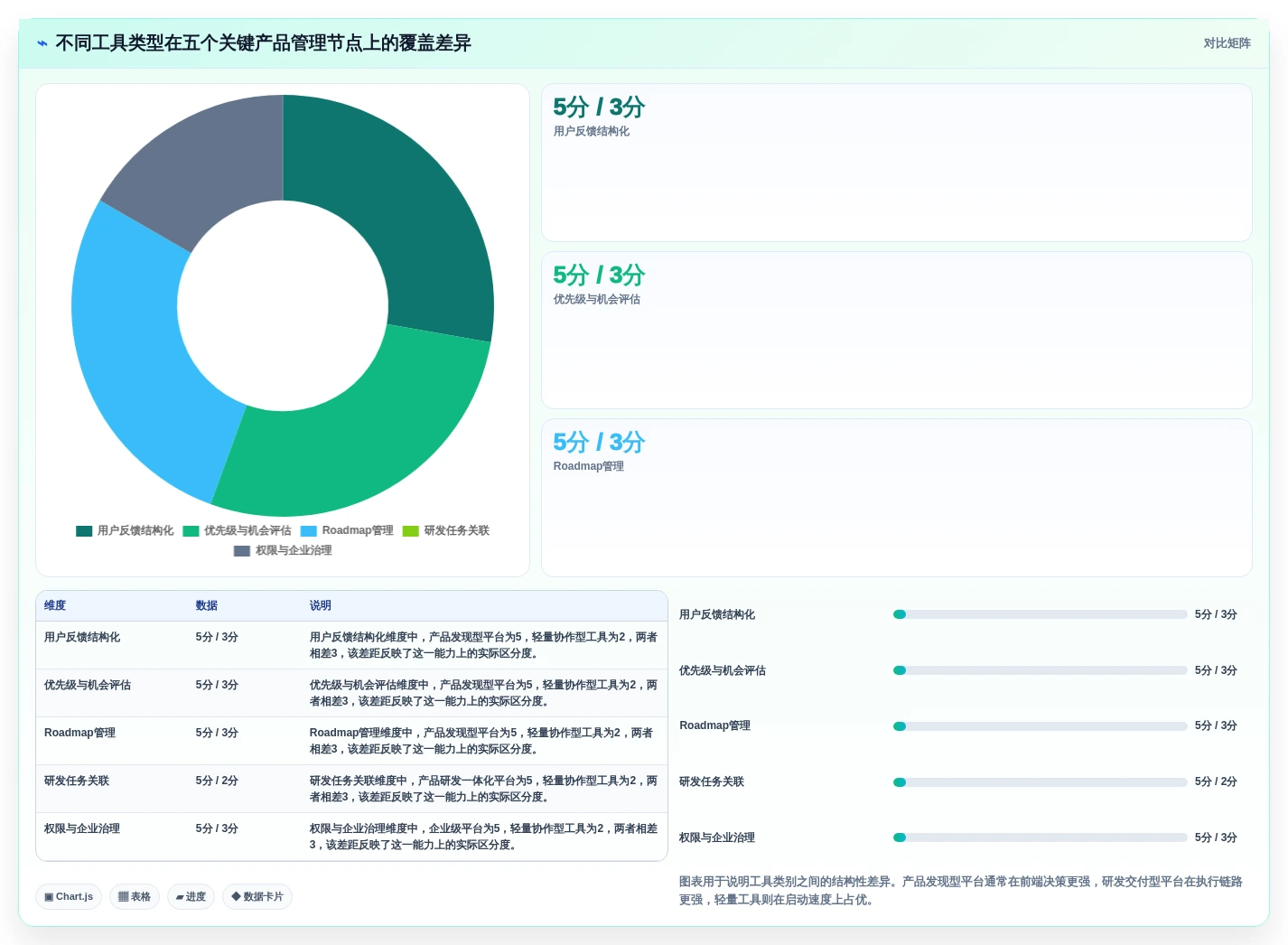Screen dimensions: 1288x945
Task: Click progress bar for 用户反馈结构化
Action: pyautogui.click(x=1040, y=614)
